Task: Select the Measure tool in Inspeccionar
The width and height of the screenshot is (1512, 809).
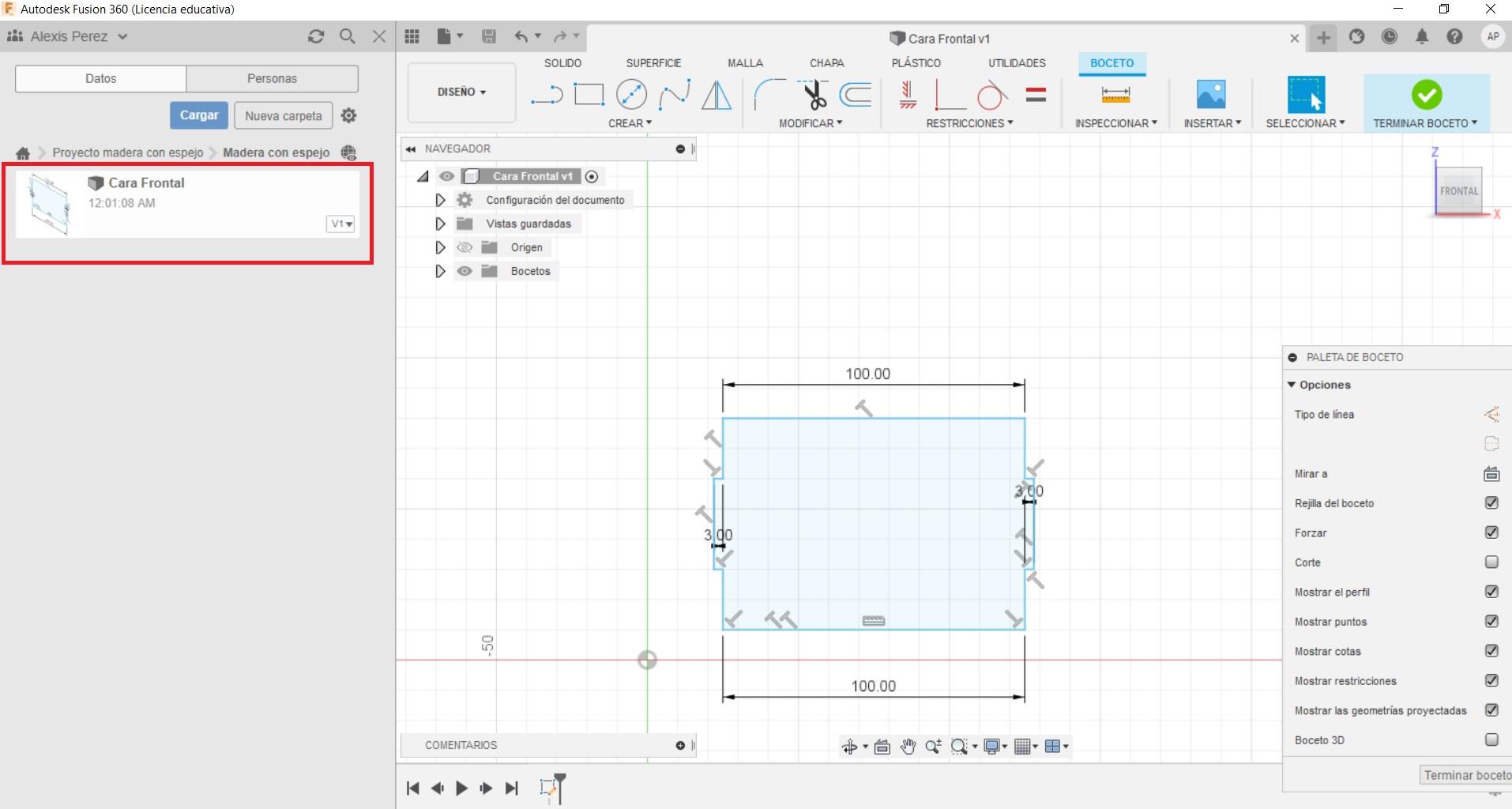Action: 1115,95
